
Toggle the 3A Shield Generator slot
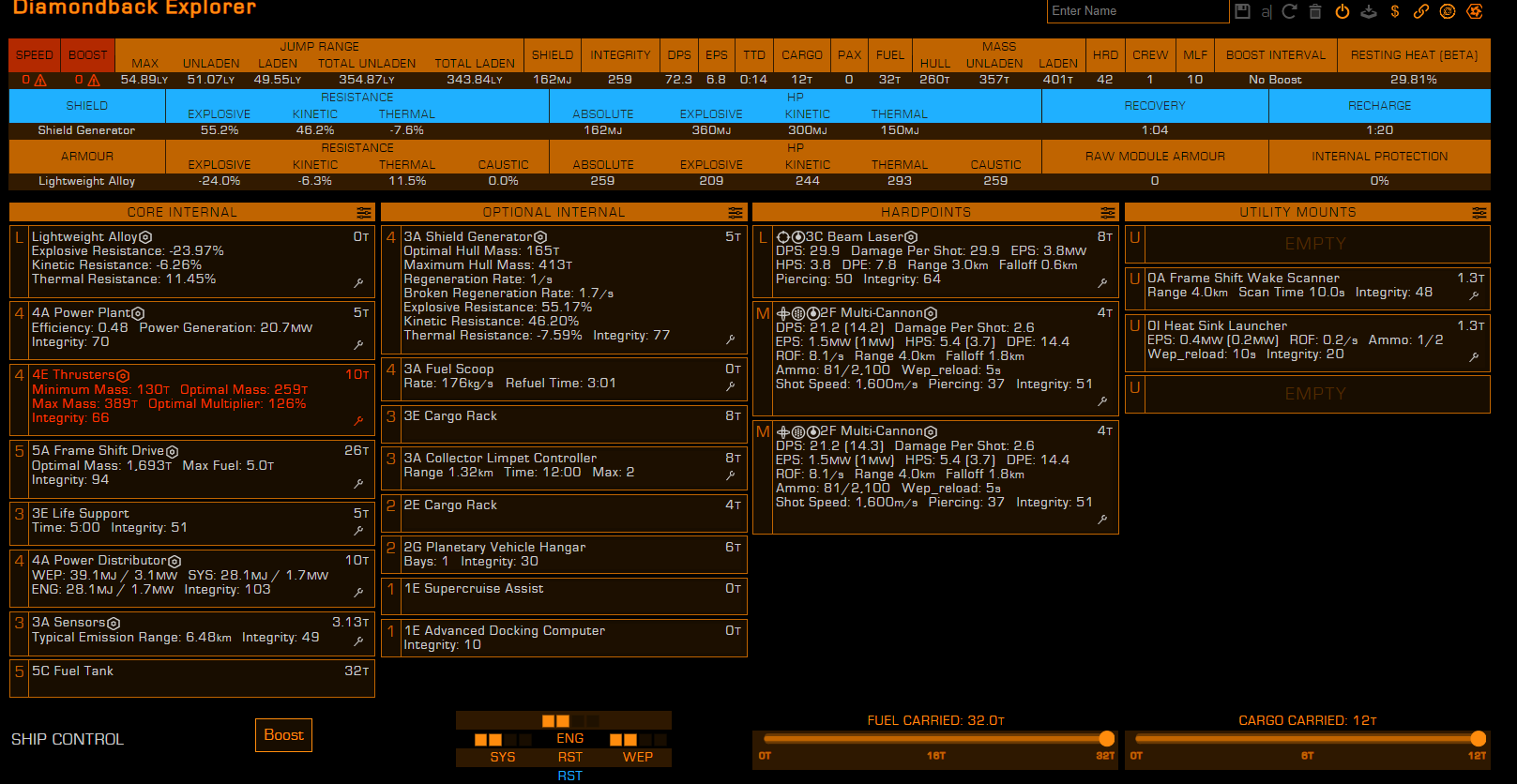pyautogui.click(x=564, y=290)
